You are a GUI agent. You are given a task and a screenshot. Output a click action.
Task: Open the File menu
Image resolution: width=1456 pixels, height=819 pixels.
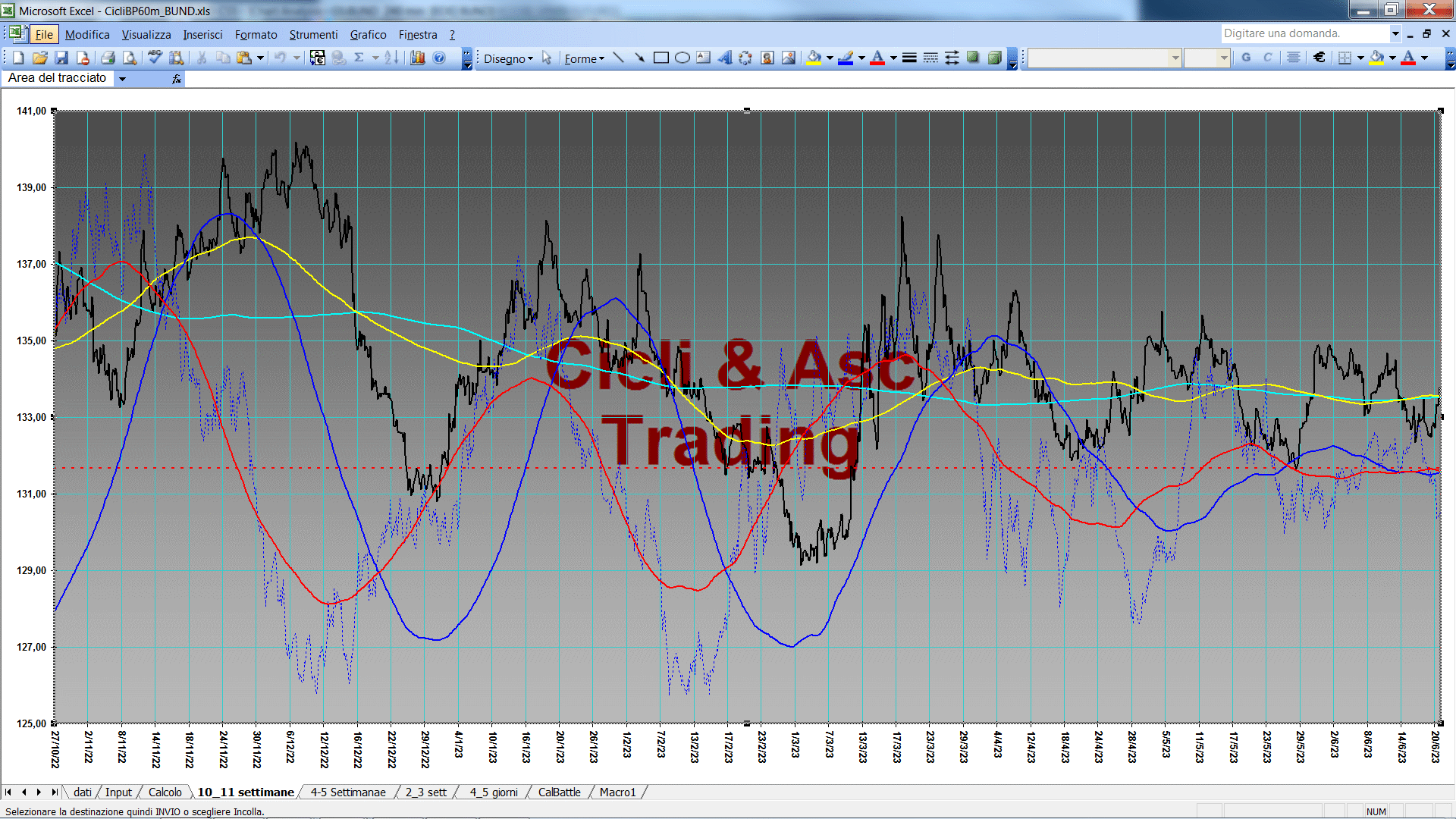(x=44, y=34)
